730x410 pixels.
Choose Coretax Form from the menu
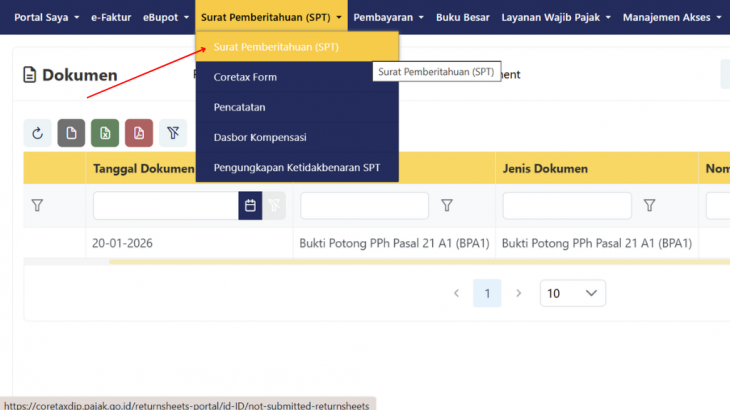point(245,77)
